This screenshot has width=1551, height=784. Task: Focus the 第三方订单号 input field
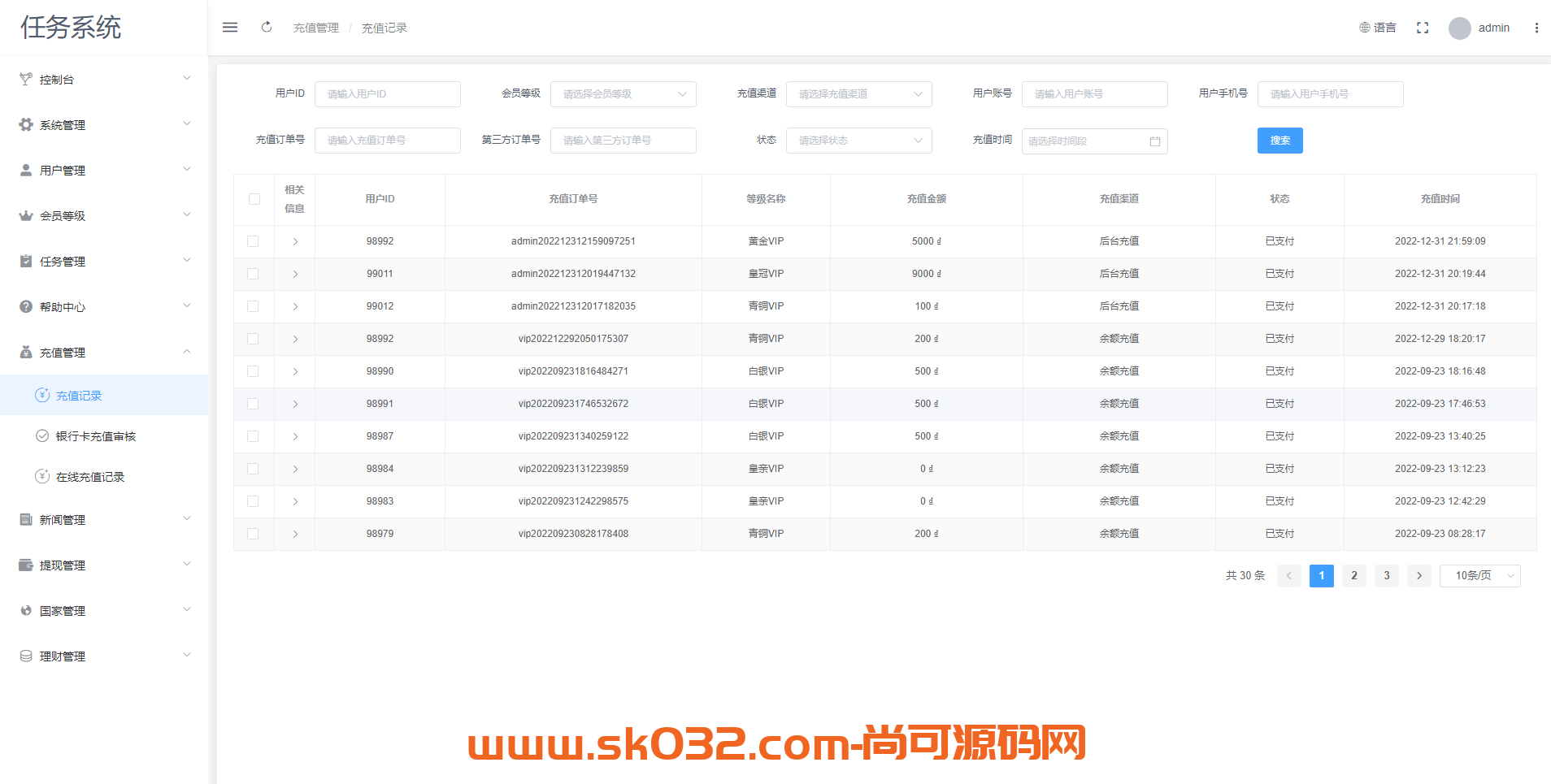click(x=623, y=141)
